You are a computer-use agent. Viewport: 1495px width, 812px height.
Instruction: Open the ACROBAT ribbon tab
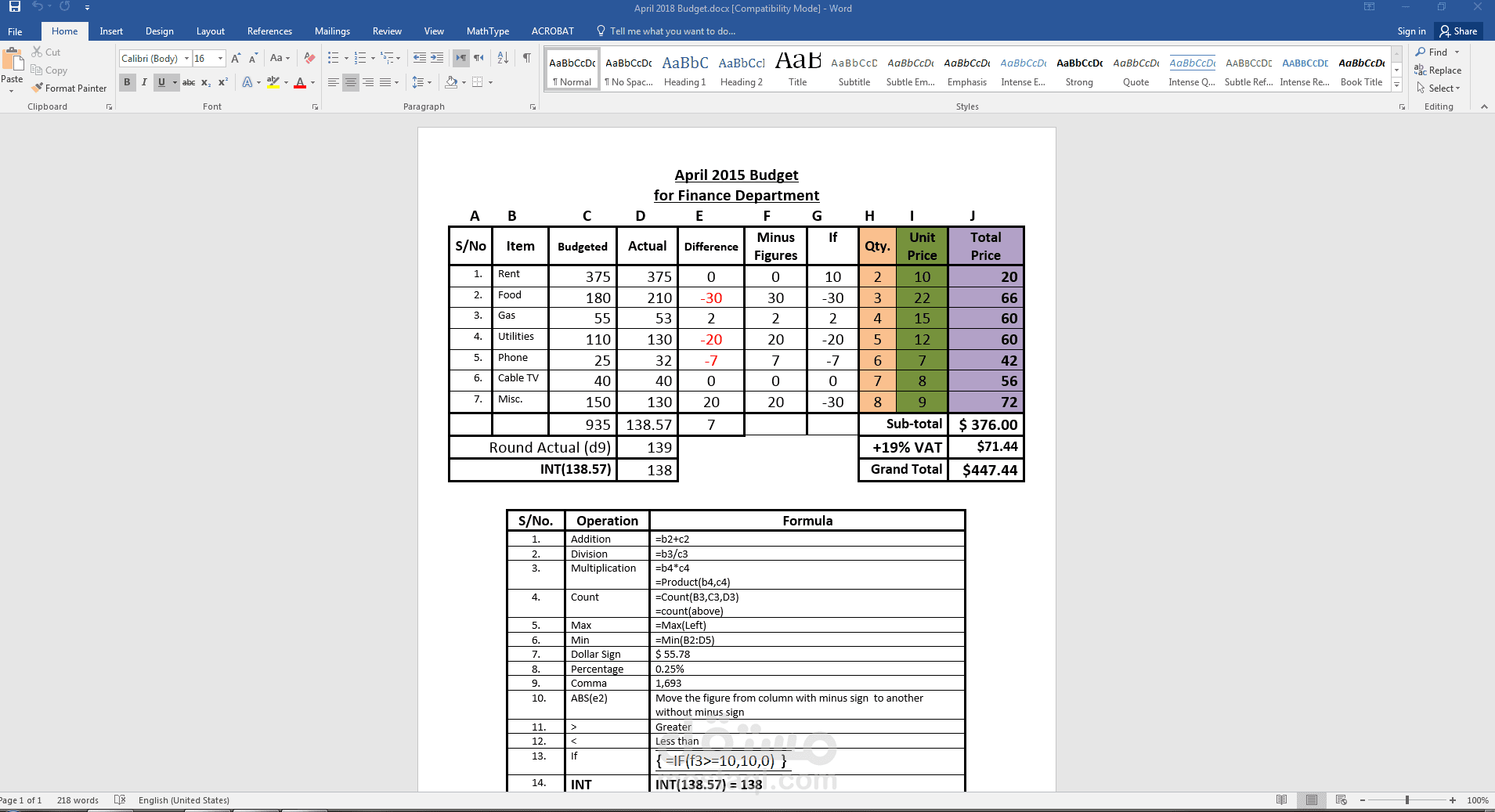pos(554,31)
